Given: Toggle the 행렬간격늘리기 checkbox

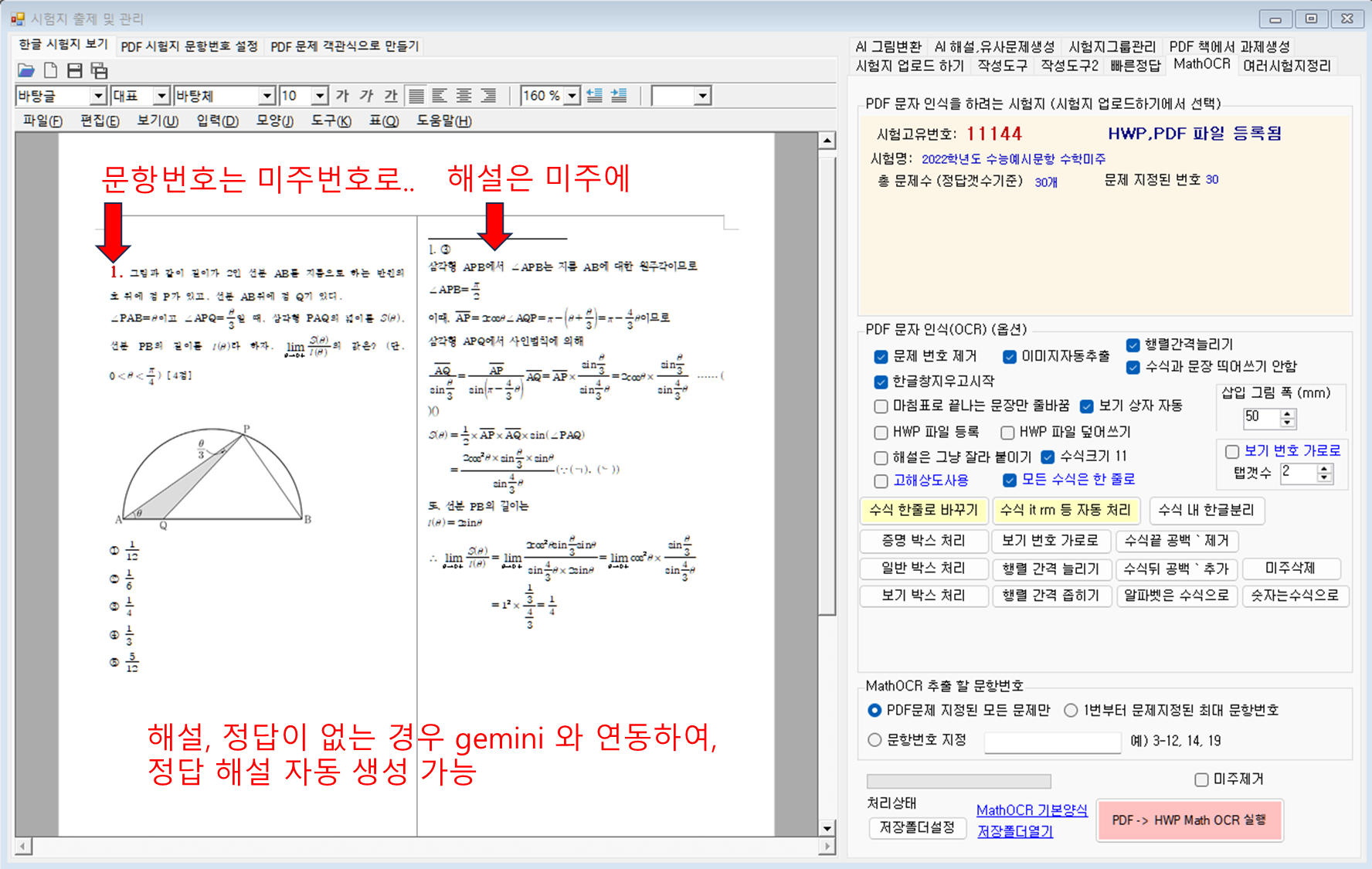Looking at the screenshot, I should coord(1133,345).
